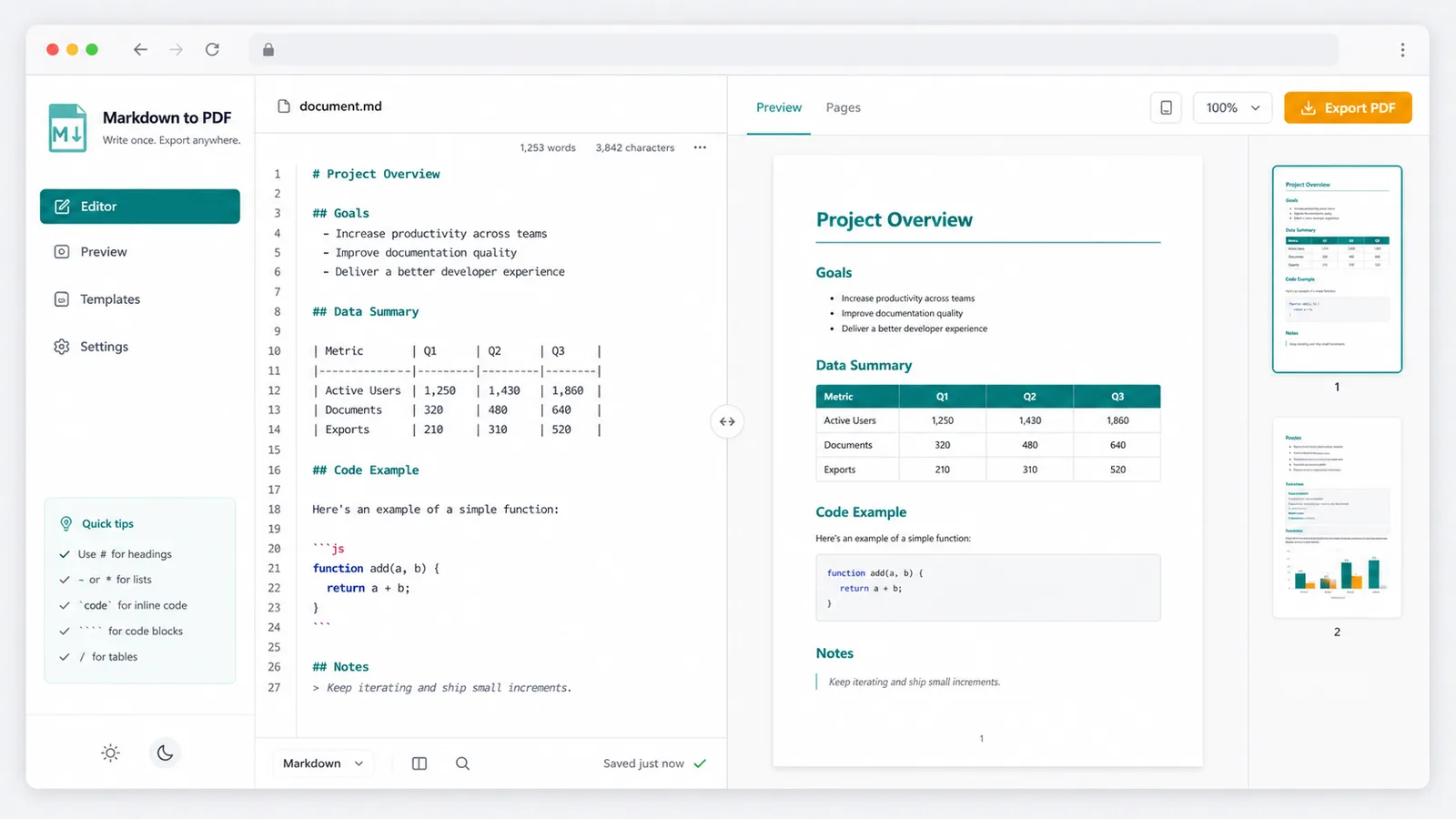
Task: Click the Notes blockquote in preview
Action: click(914, 682)
